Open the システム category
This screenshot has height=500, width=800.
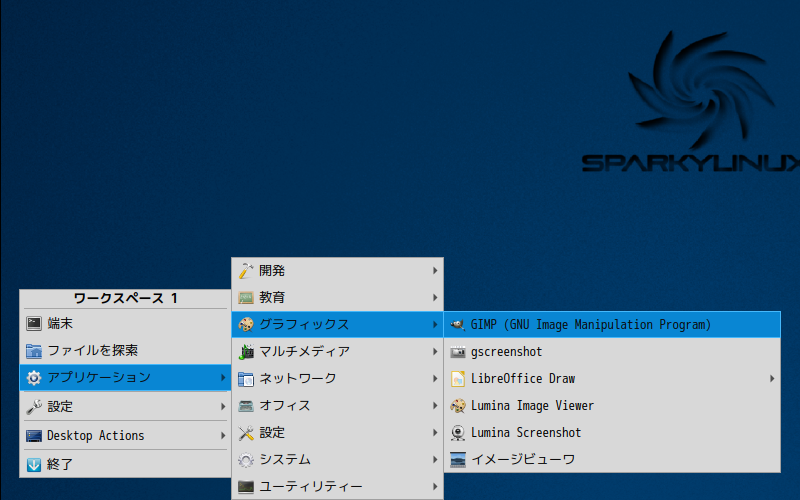coord(337,460)
